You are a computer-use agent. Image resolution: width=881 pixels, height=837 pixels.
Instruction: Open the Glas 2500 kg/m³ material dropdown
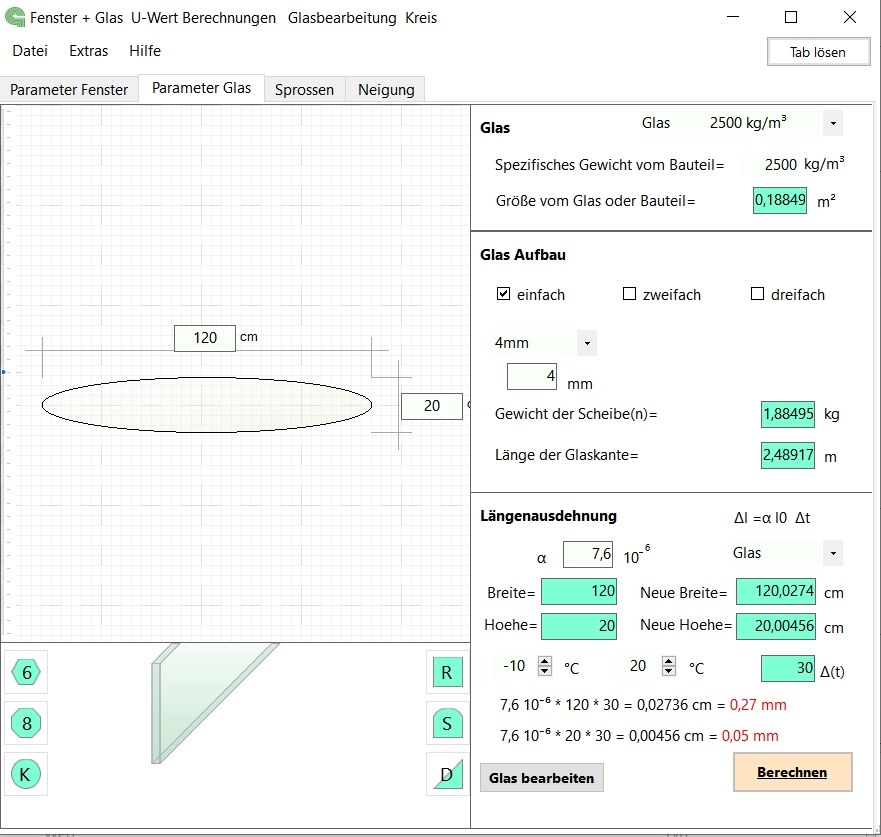(x=833, y=124)
